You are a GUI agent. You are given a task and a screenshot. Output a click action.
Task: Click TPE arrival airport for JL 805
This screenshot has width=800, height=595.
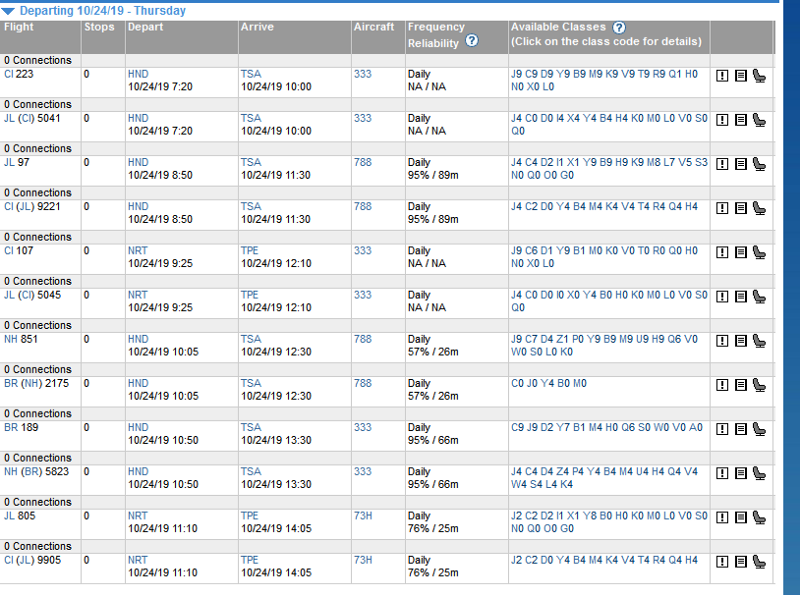pyautogui.click(x=249, y=515)
